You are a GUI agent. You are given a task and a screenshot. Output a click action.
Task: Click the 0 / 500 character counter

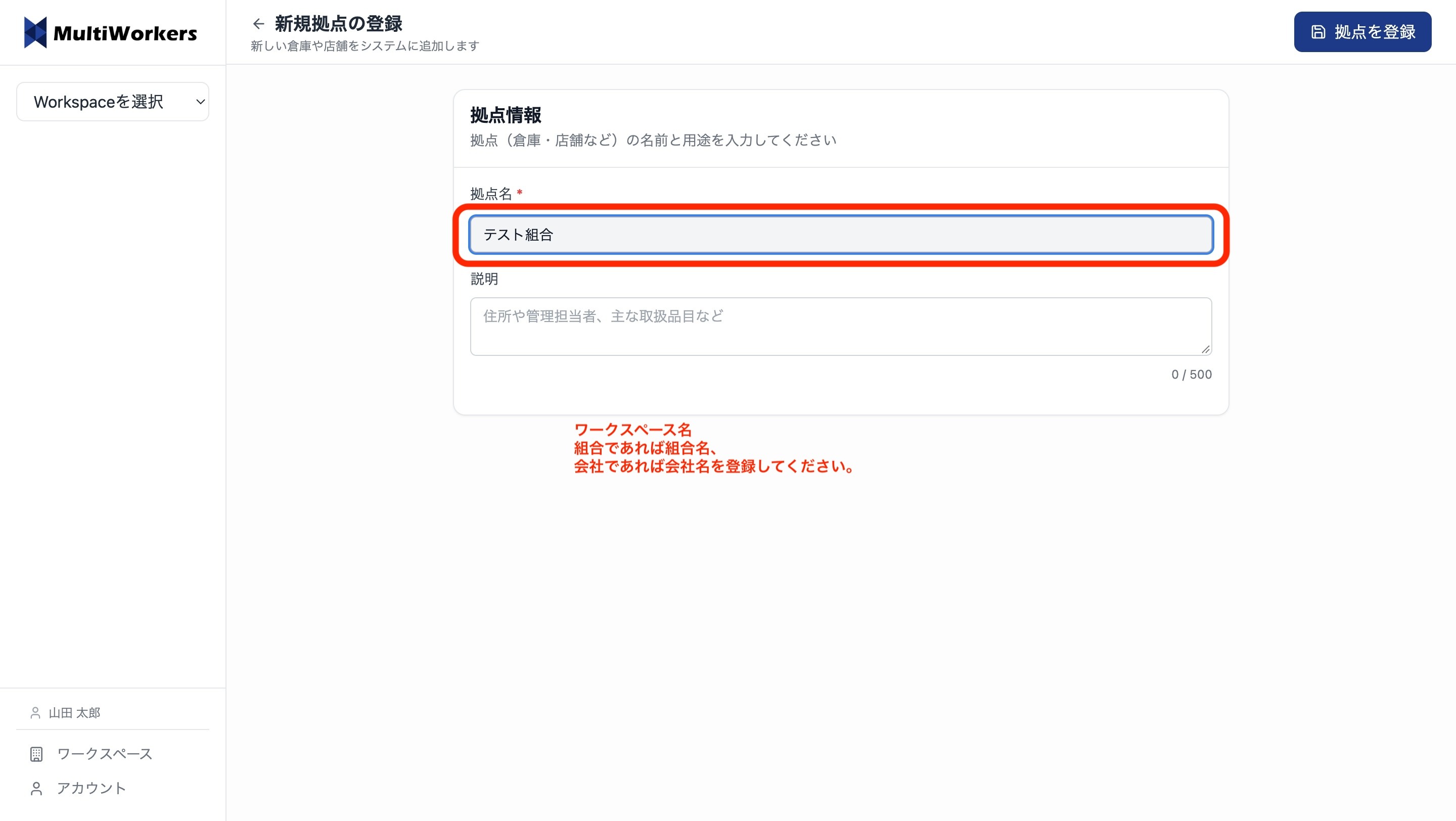tap(1192, 374)
